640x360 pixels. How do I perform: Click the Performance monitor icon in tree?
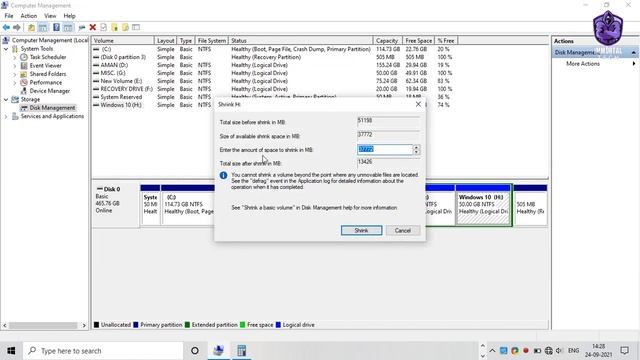coord(24,82)
